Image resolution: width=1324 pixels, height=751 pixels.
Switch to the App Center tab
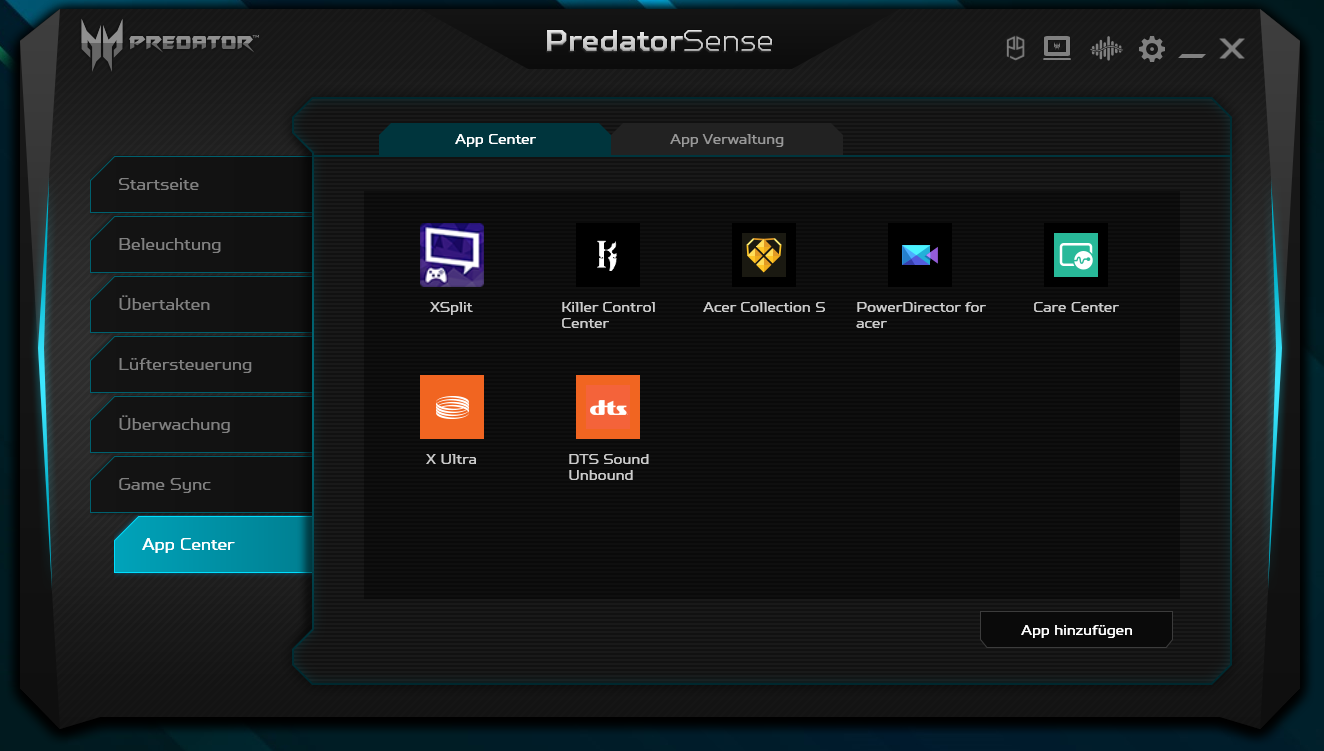[x=495, y=140]
